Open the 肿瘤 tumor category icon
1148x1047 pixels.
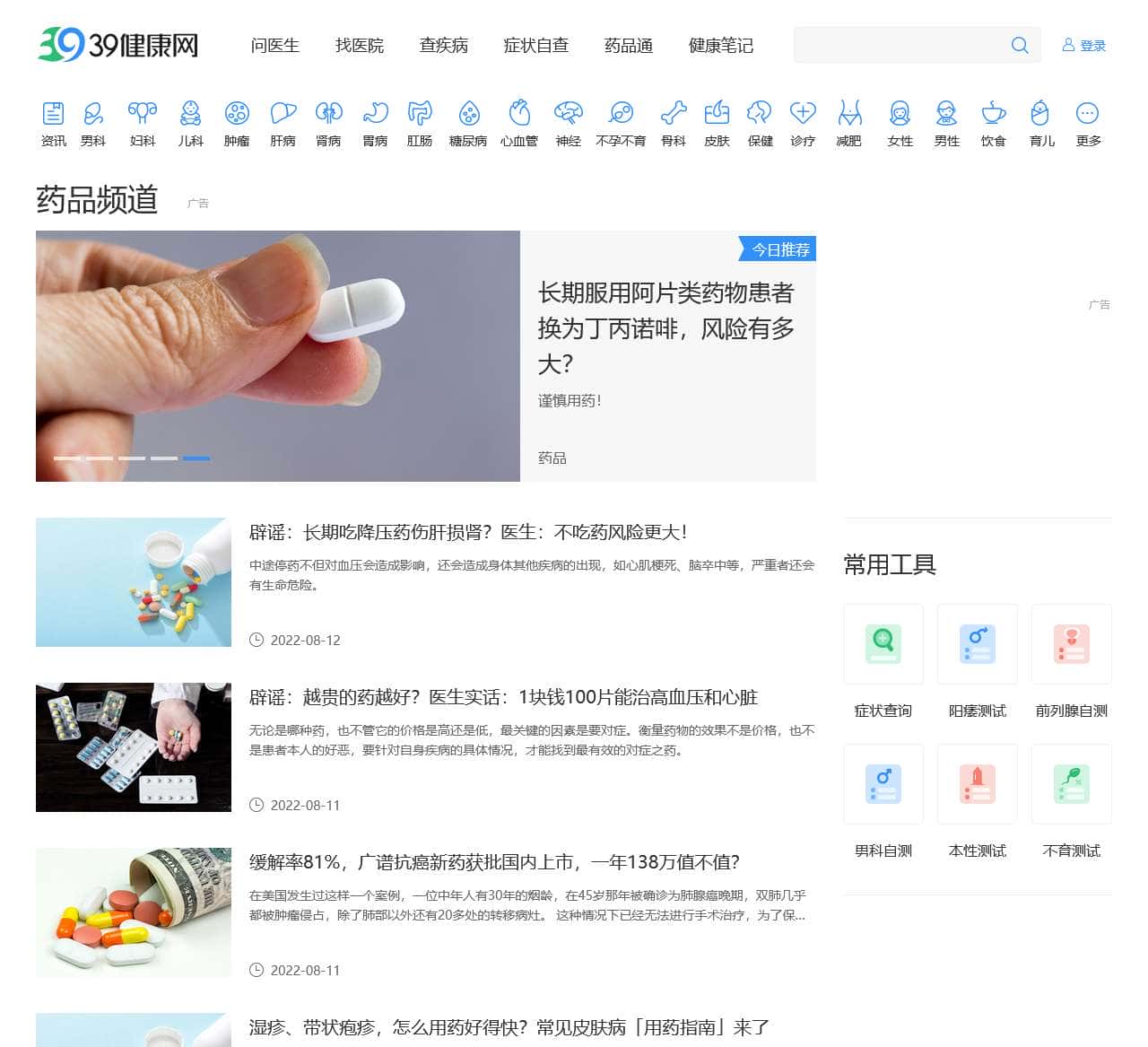point(237,113)
